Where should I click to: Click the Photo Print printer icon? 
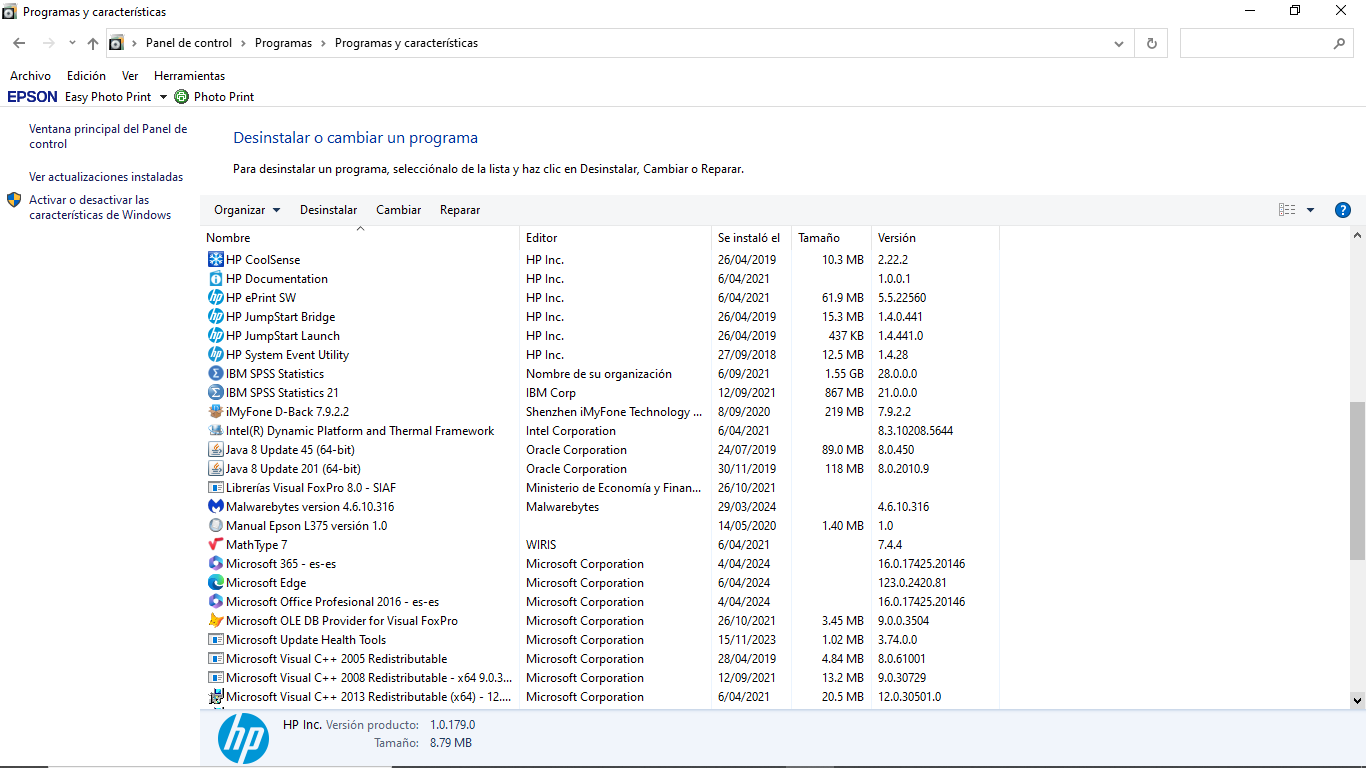181,97
